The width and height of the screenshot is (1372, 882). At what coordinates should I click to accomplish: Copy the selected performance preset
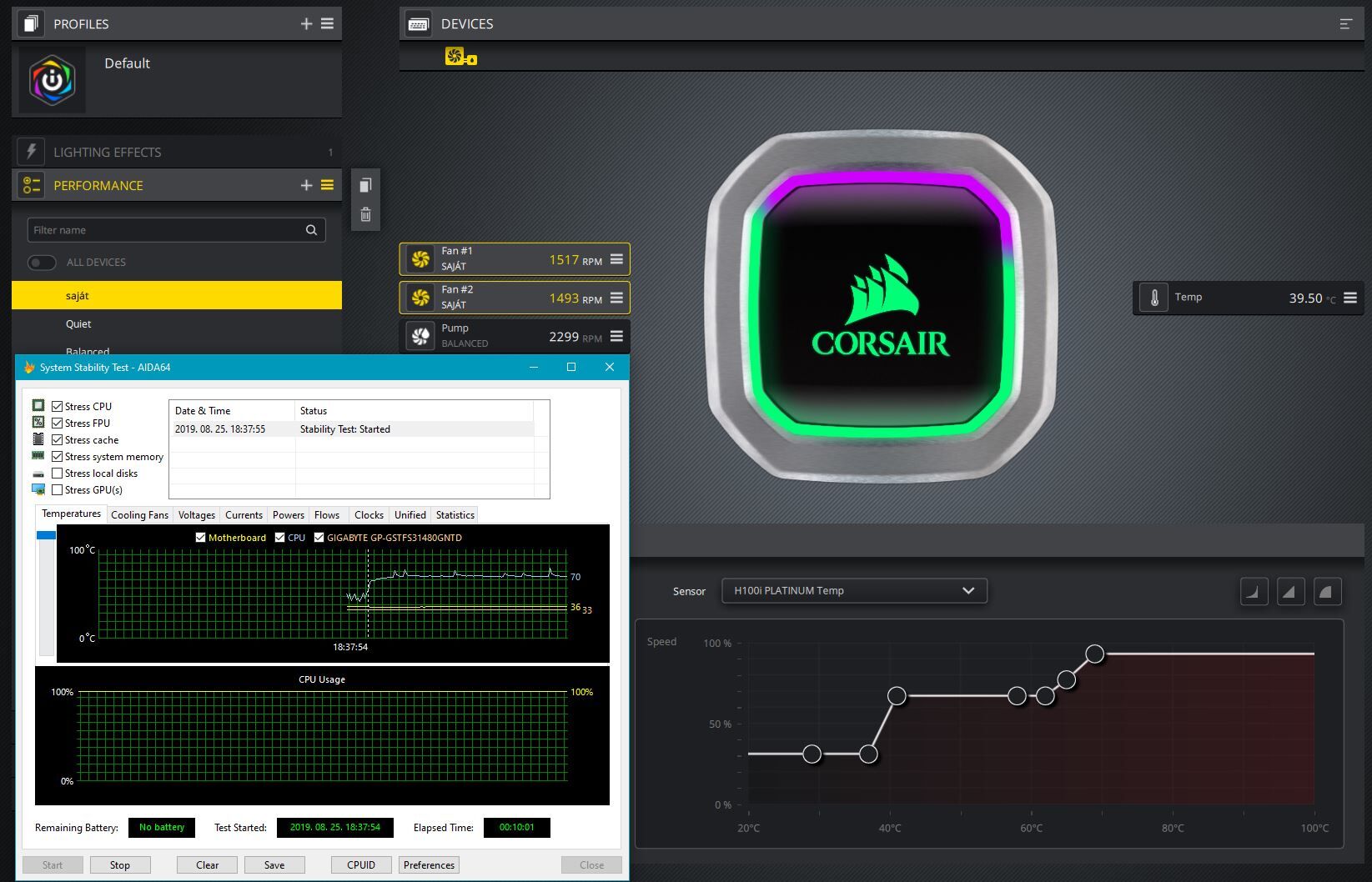(x=365, y=185)
